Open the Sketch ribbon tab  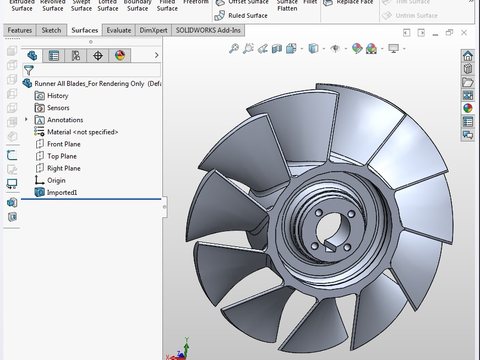click(51, 30)
